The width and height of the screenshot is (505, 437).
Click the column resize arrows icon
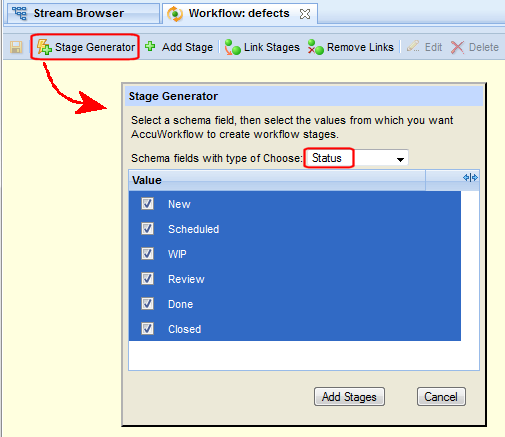[x=470, y=178]
